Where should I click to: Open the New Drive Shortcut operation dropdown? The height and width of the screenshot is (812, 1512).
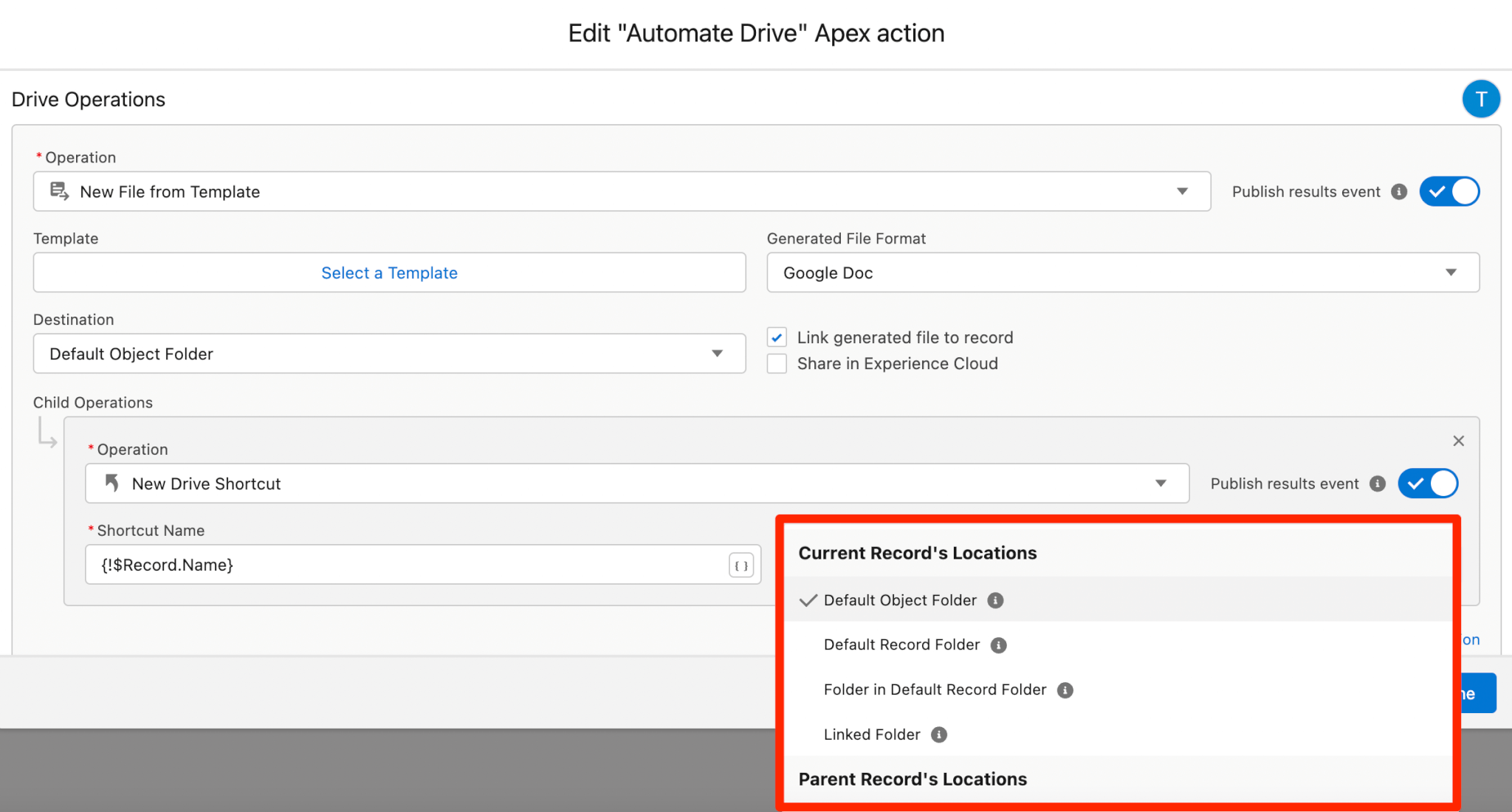(x=637, y=484)
